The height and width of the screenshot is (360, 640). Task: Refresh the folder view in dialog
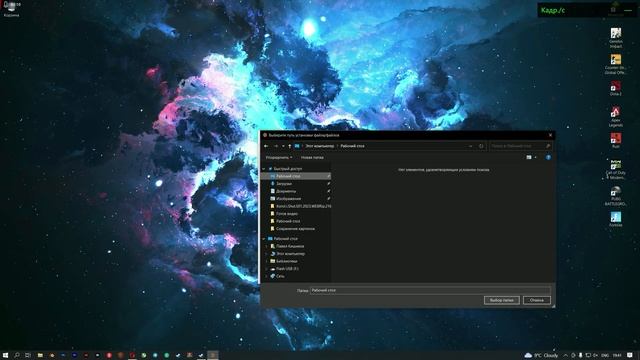click(481, 146)
